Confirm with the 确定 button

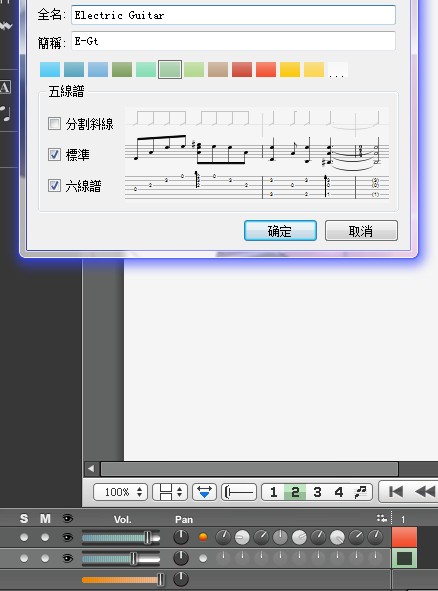[280, 230]
